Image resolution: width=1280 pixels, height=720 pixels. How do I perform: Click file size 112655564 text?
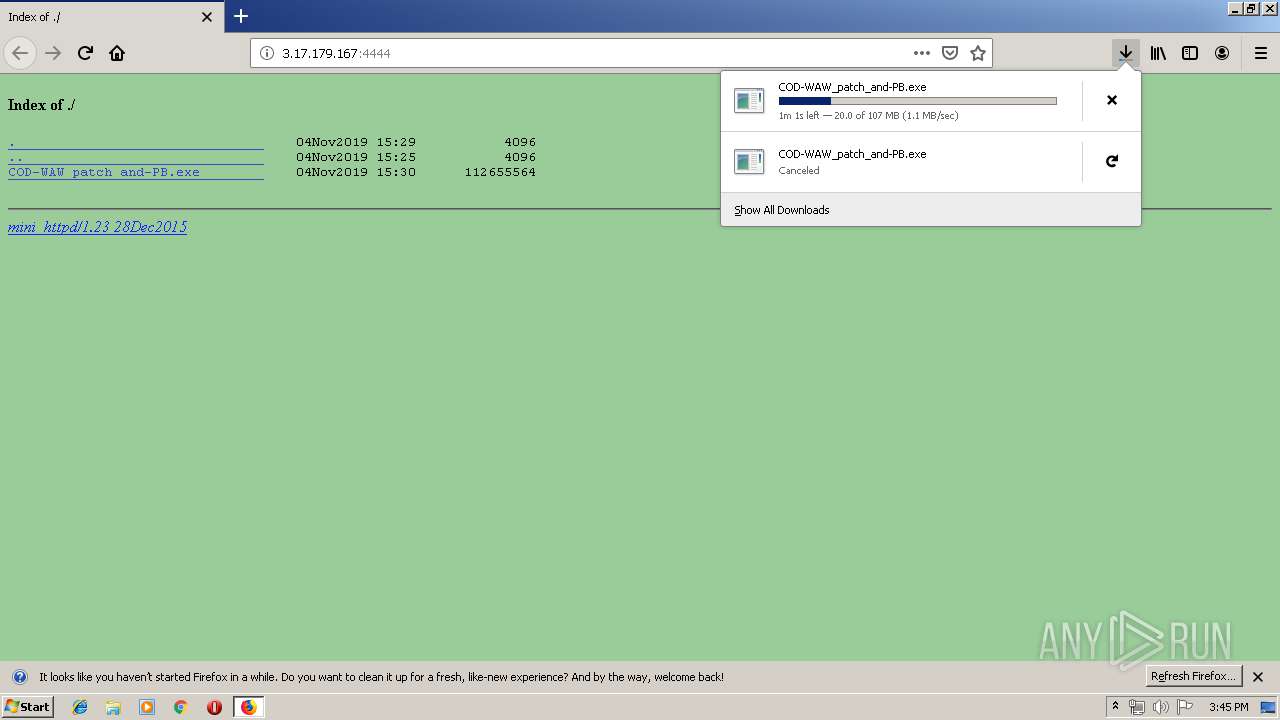tap(500, 172)
